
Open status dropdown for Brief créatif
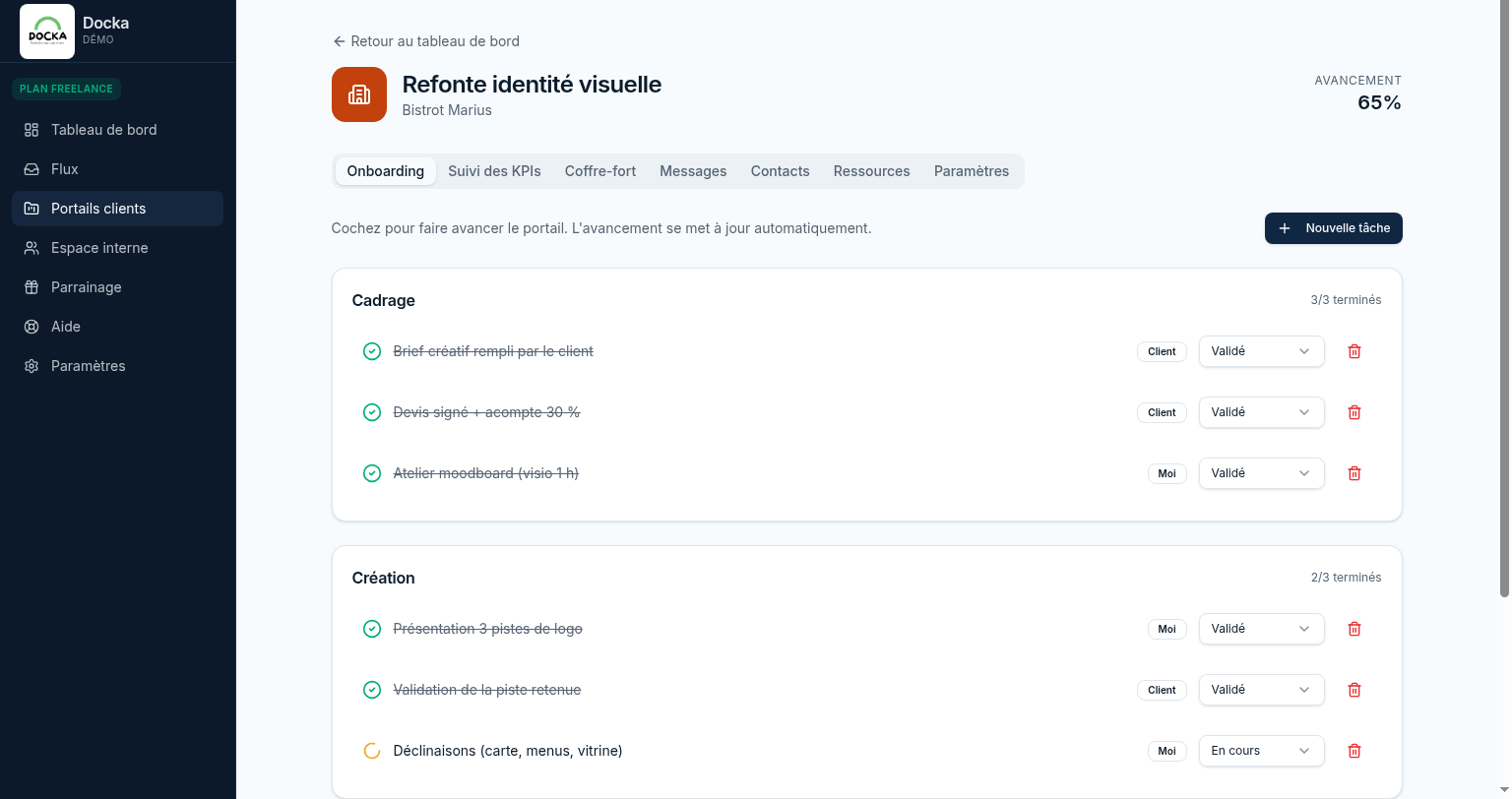pos(1261,351)
